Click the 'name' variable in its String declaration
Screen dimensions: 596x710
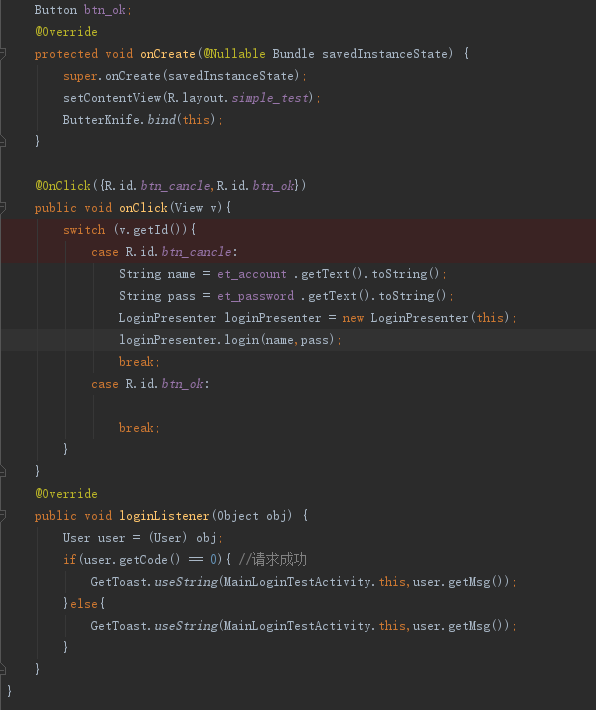pos(181,274)
